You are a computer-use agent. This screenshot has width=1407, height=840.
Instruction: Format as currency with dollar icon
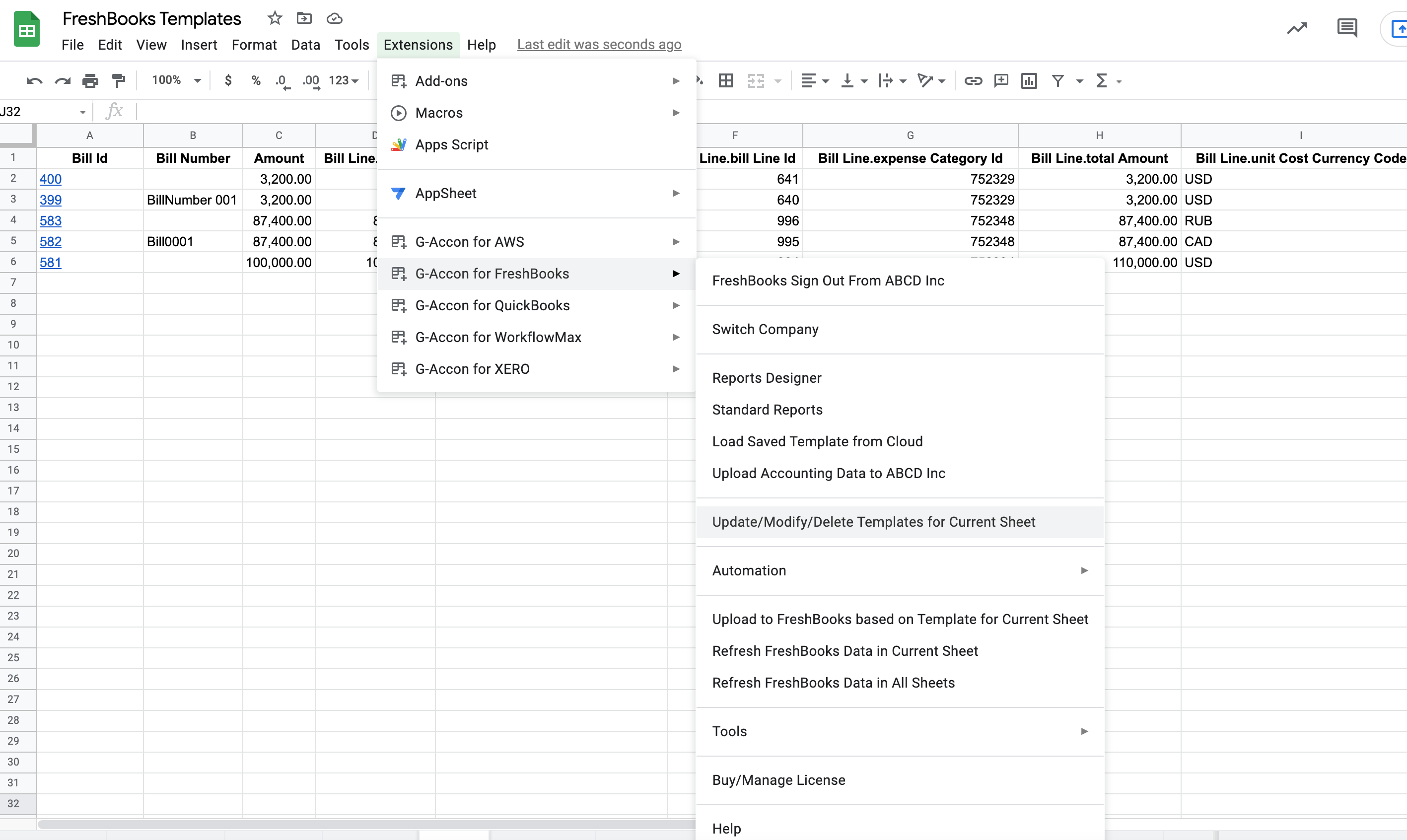(x=228, y=80)
